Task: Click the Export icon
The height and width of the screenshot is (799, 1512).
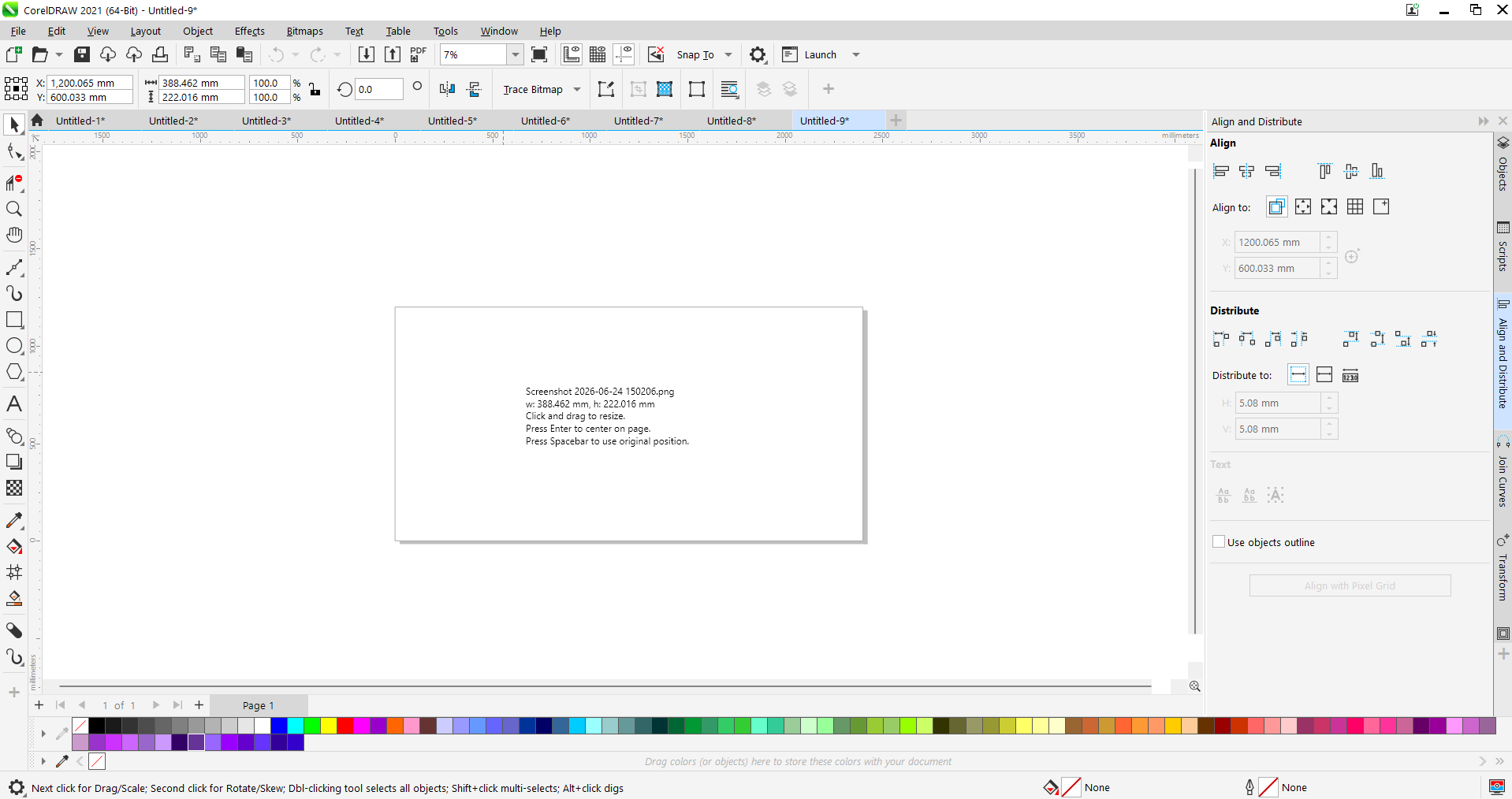Action: [393, 54]
